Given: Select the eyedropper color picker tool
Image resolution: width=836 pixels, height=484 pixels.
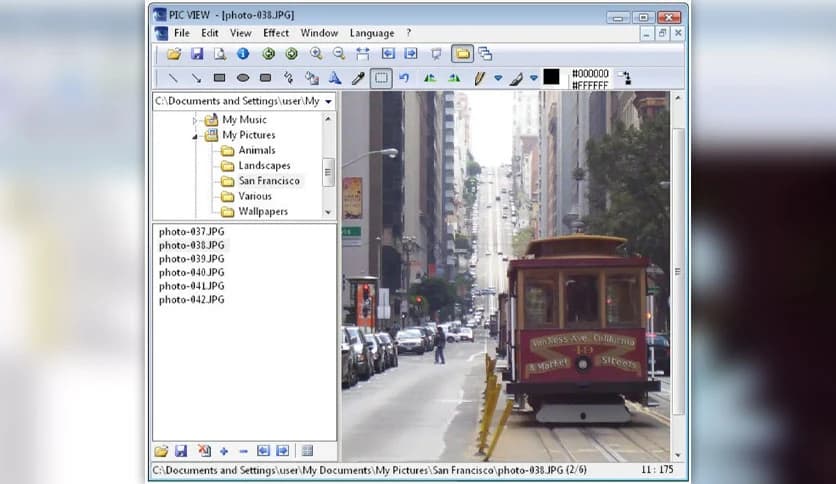Looking at the screenshot, I should click(x=358, y=78).
